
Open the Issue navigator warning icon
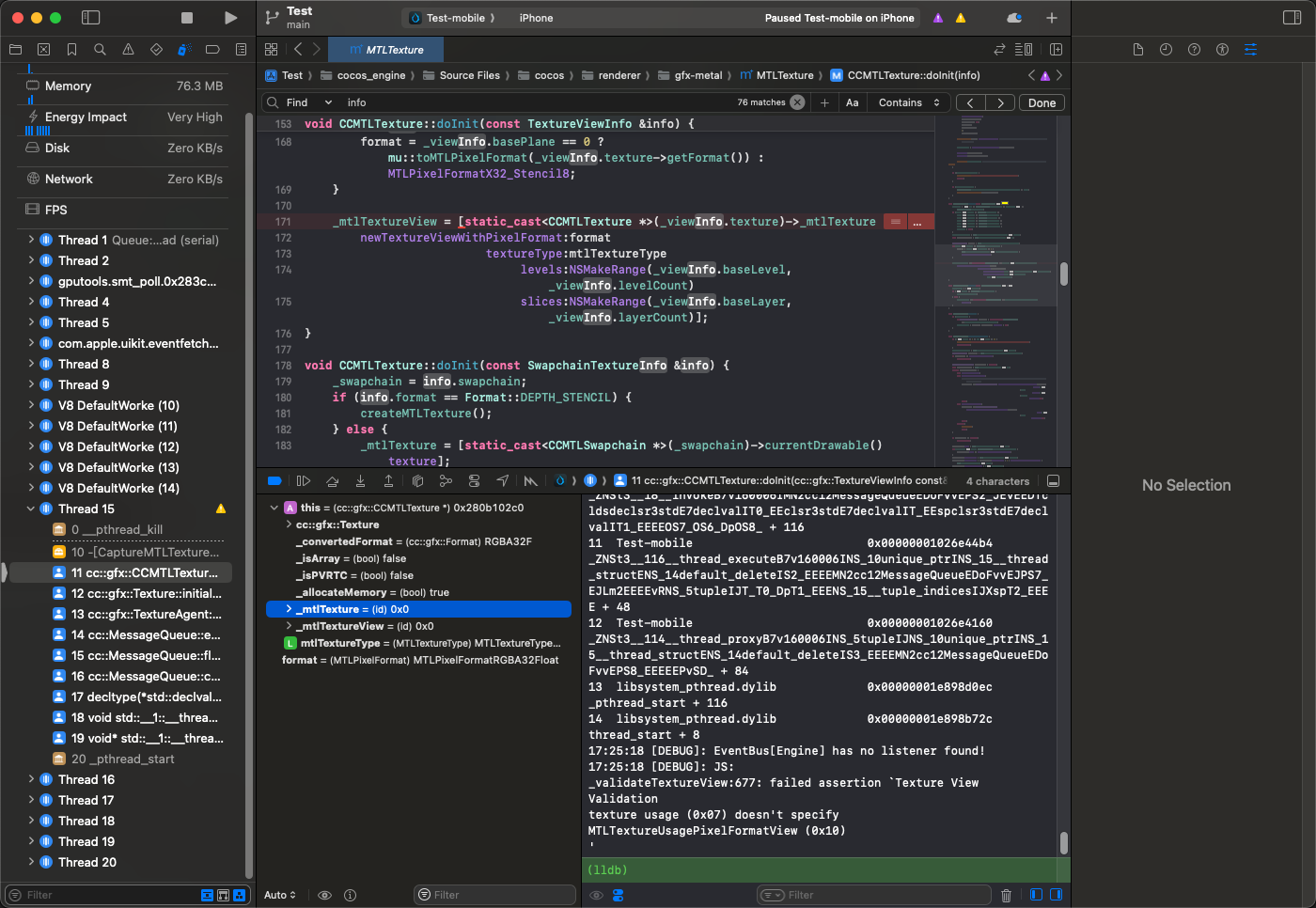pos(128,50)
